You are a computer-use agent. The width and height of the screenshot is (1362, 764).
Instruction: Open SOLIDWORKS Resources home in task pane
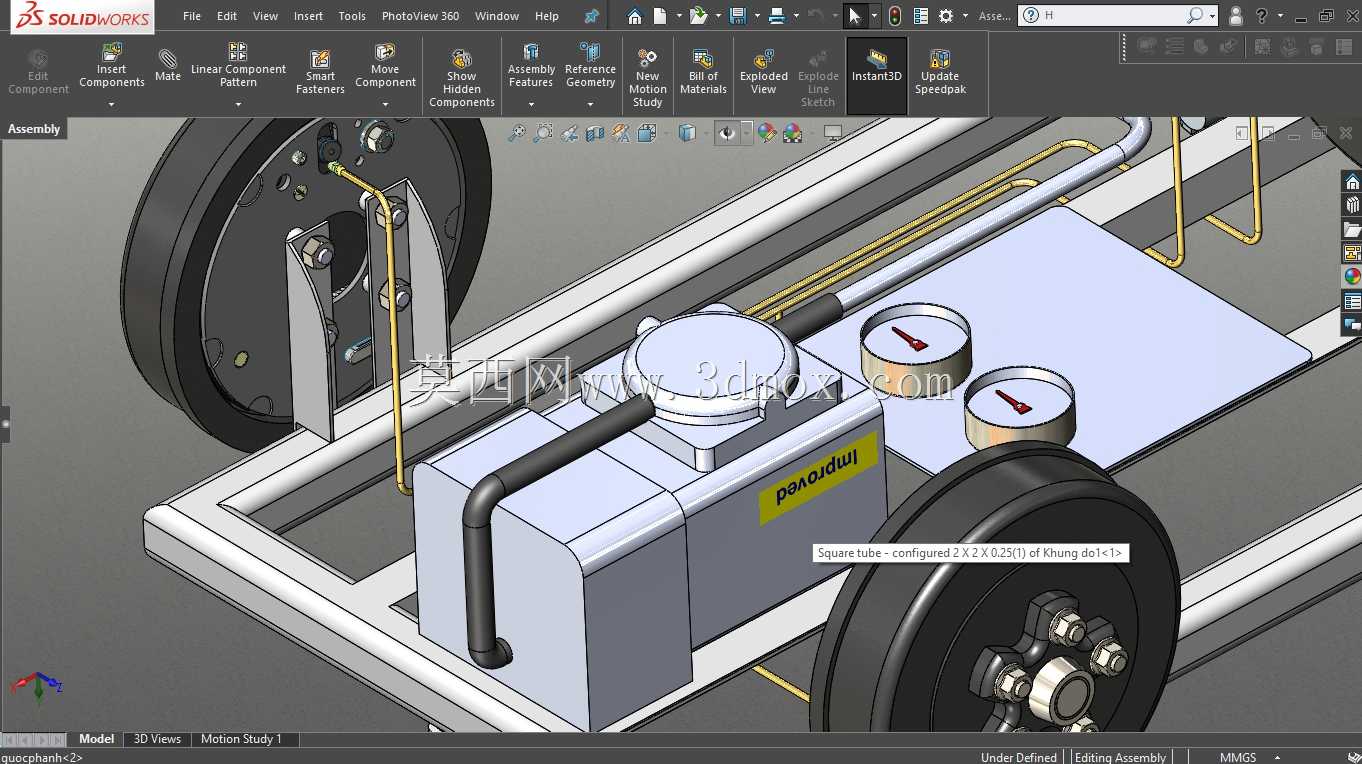click(1352, 182)
